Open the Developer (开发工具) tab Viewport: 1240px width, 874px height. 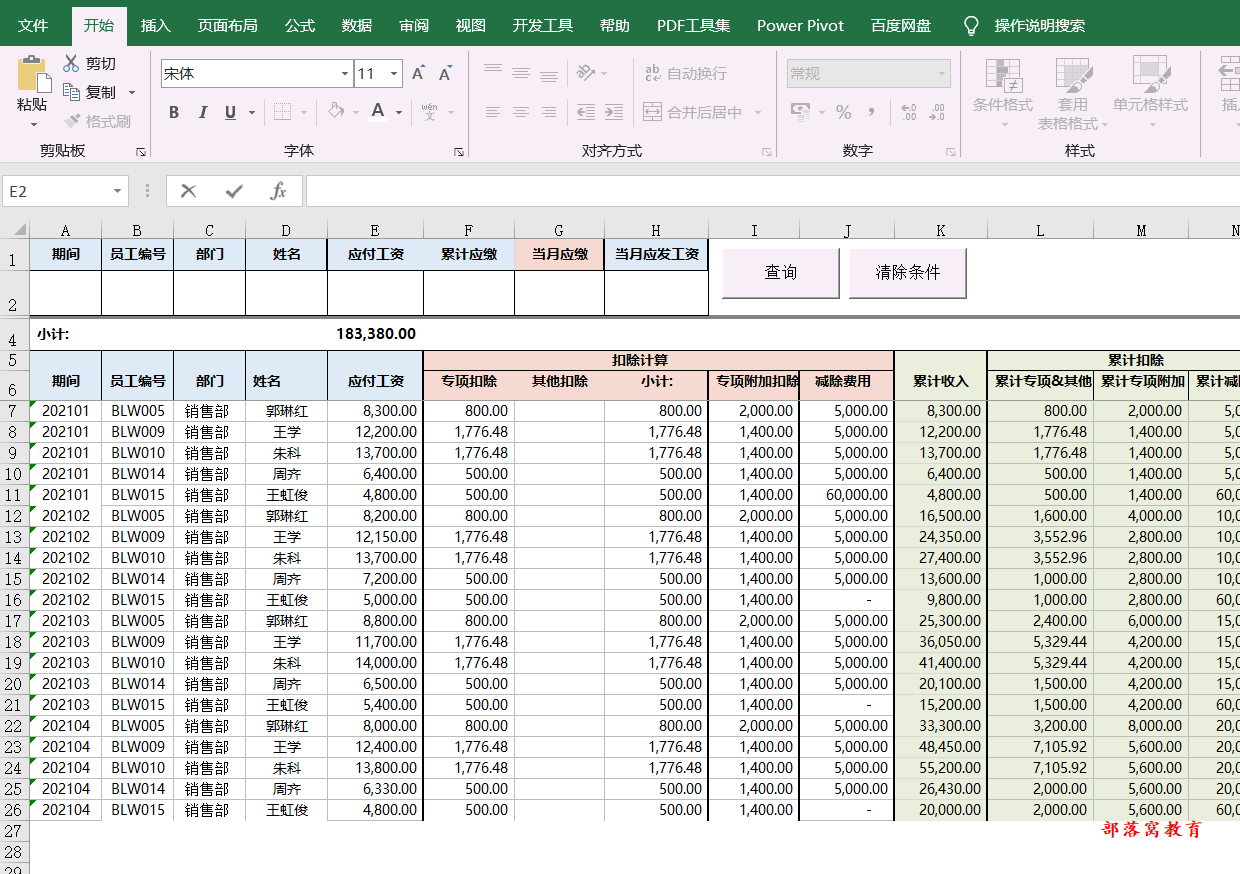tap(543, 26)
